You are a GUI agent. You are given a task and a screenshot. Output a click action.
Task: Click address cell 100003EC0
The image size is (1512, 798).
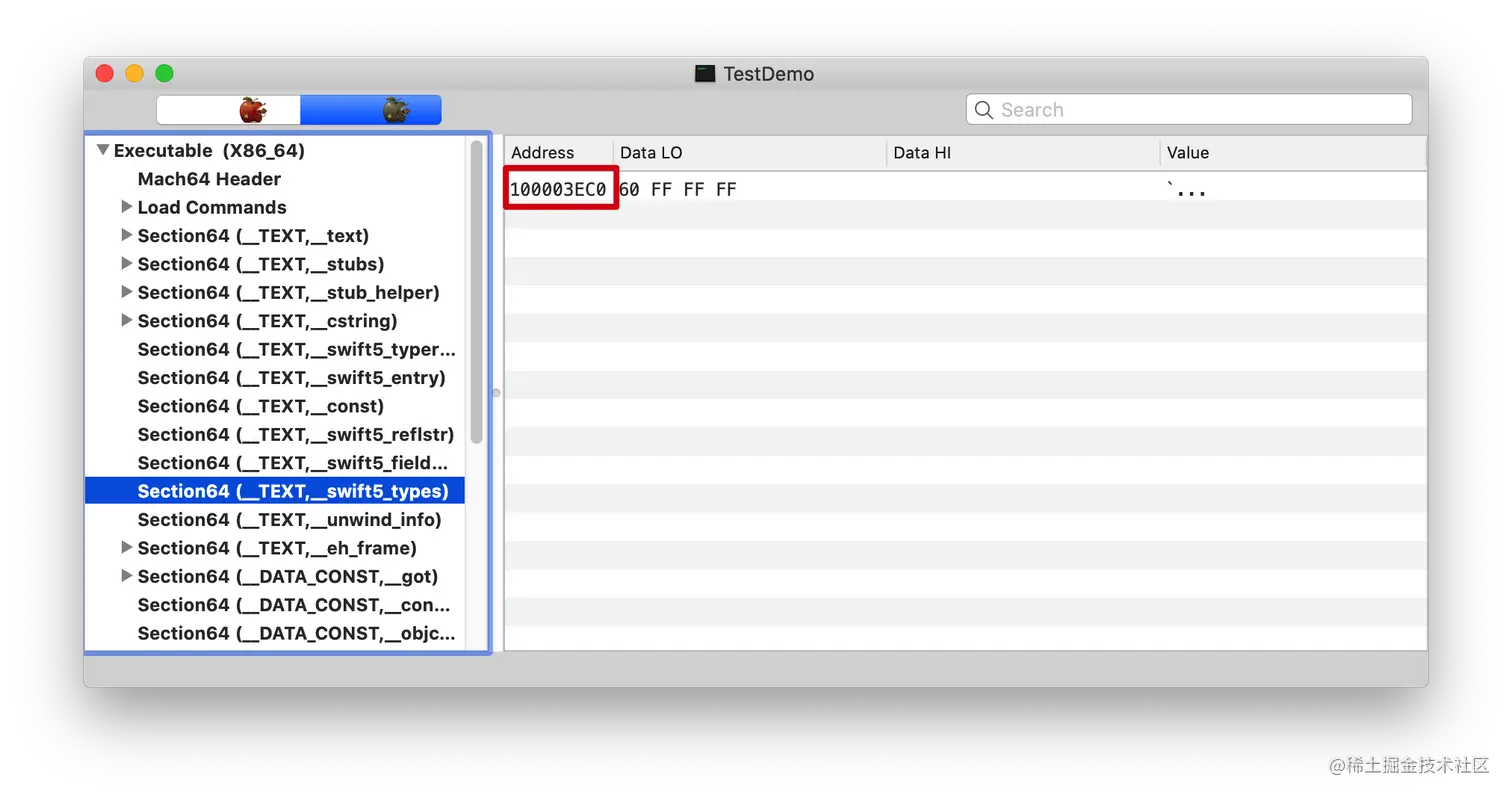(x=558, y=189)
